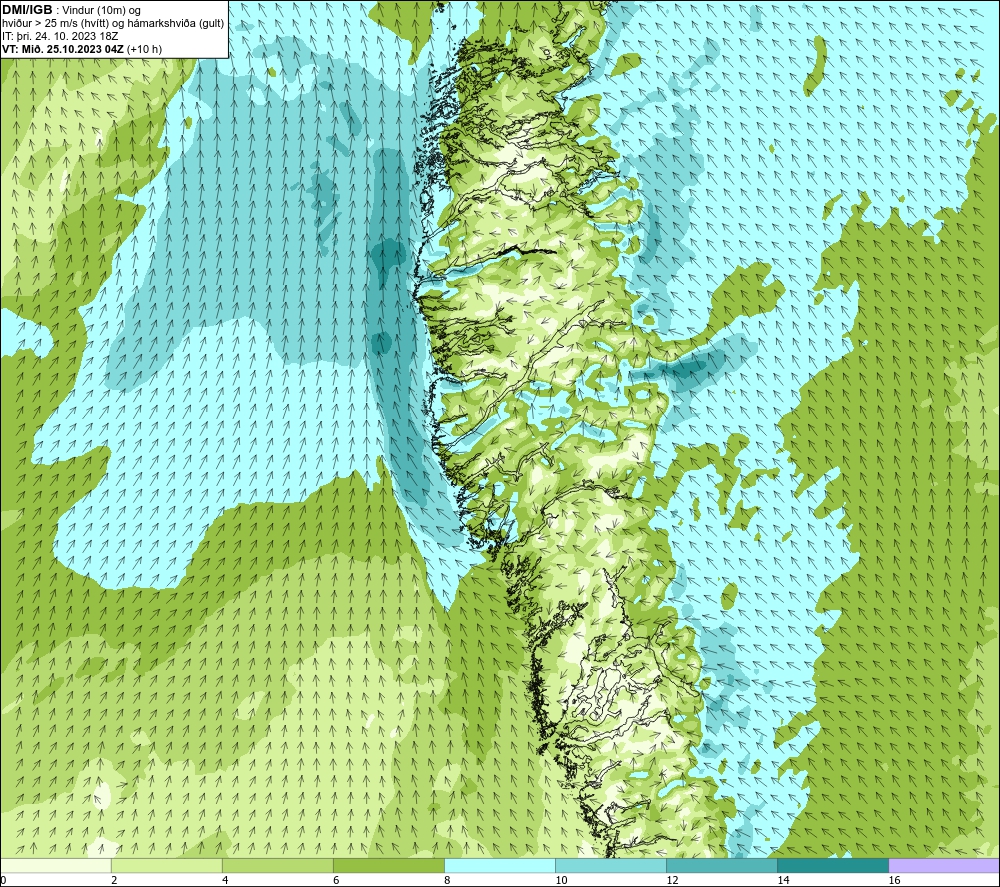Click the 4–6 m/s green legend swatch
Viewport: 1000px width, 887px height.
point(278,865)
